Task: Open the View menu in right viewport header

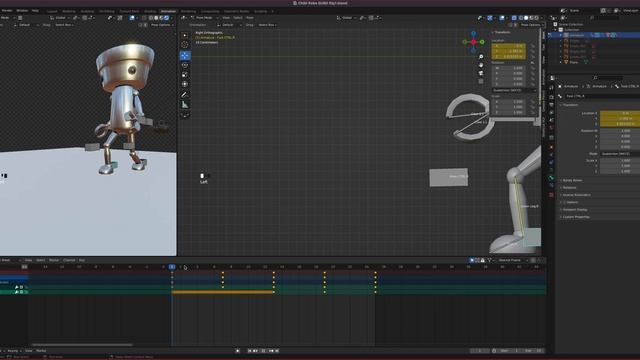Action: coord(226,18)
